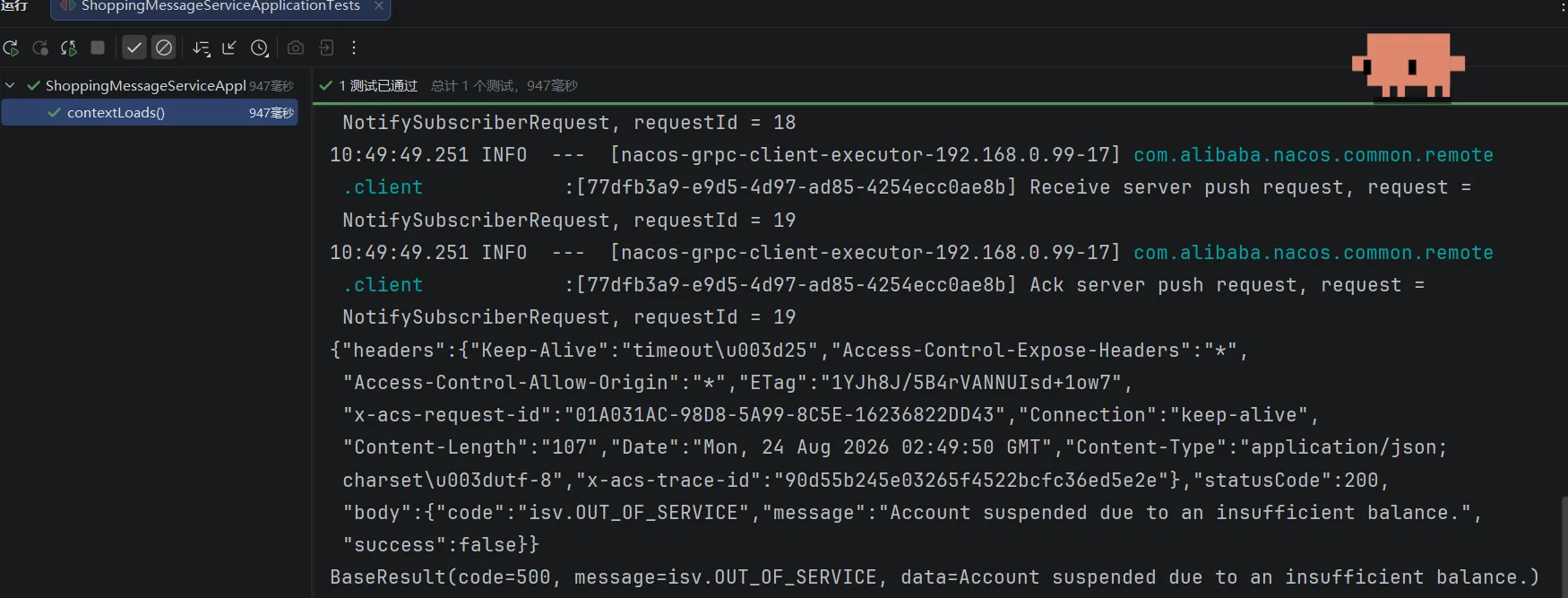Toggle show passed tests checkmark filter

(134, 48)
